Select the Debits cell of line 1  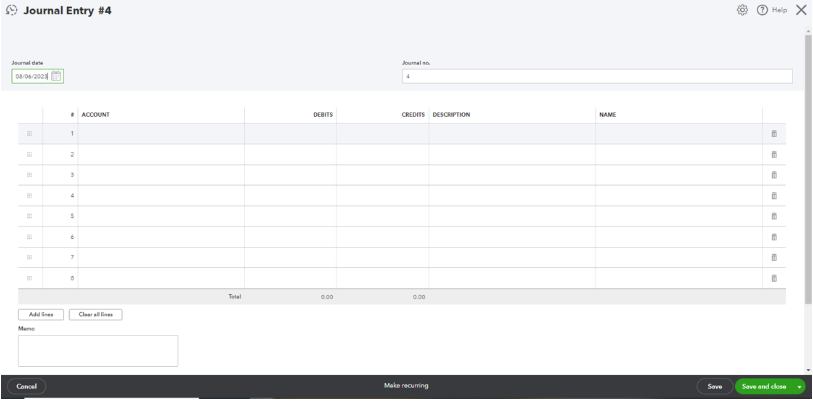tap(290, 134)
